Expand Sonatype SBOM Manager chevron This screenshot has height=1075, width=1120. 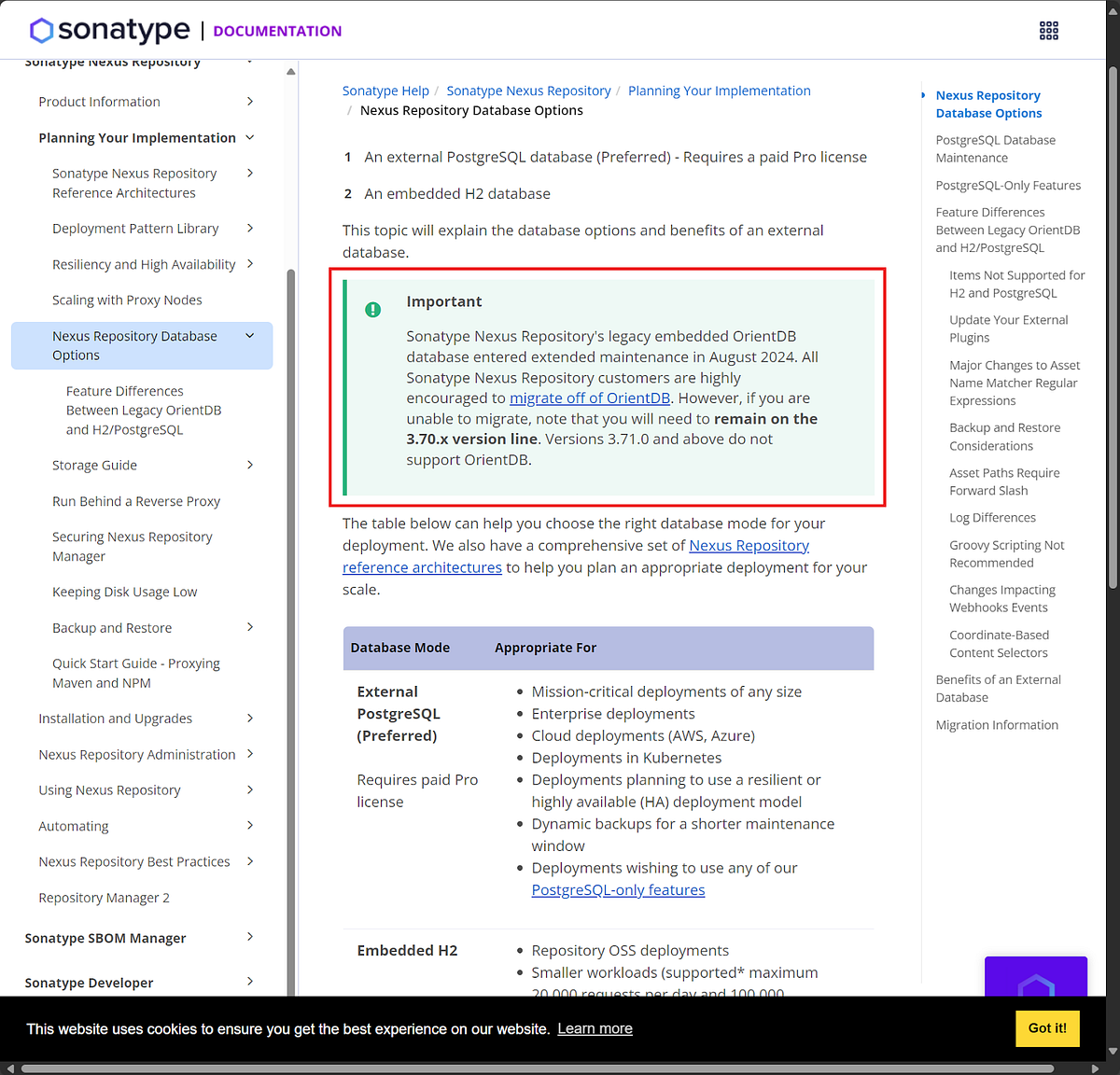click(250, 937)
